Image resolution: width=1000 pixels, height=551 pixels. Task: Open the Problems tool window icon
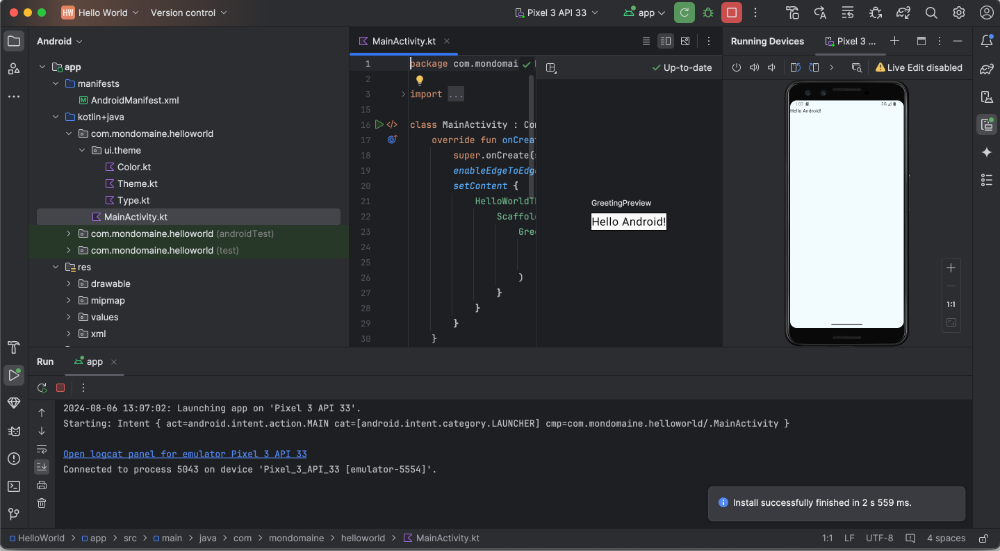[x=13, y=459]
